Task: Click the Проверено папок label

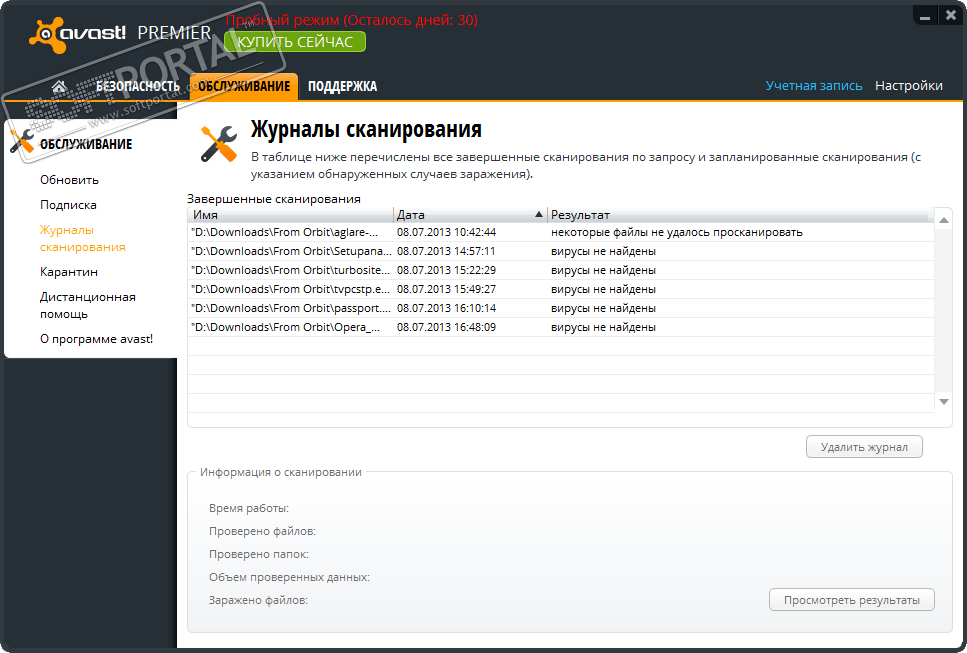Action: point(259,554)
